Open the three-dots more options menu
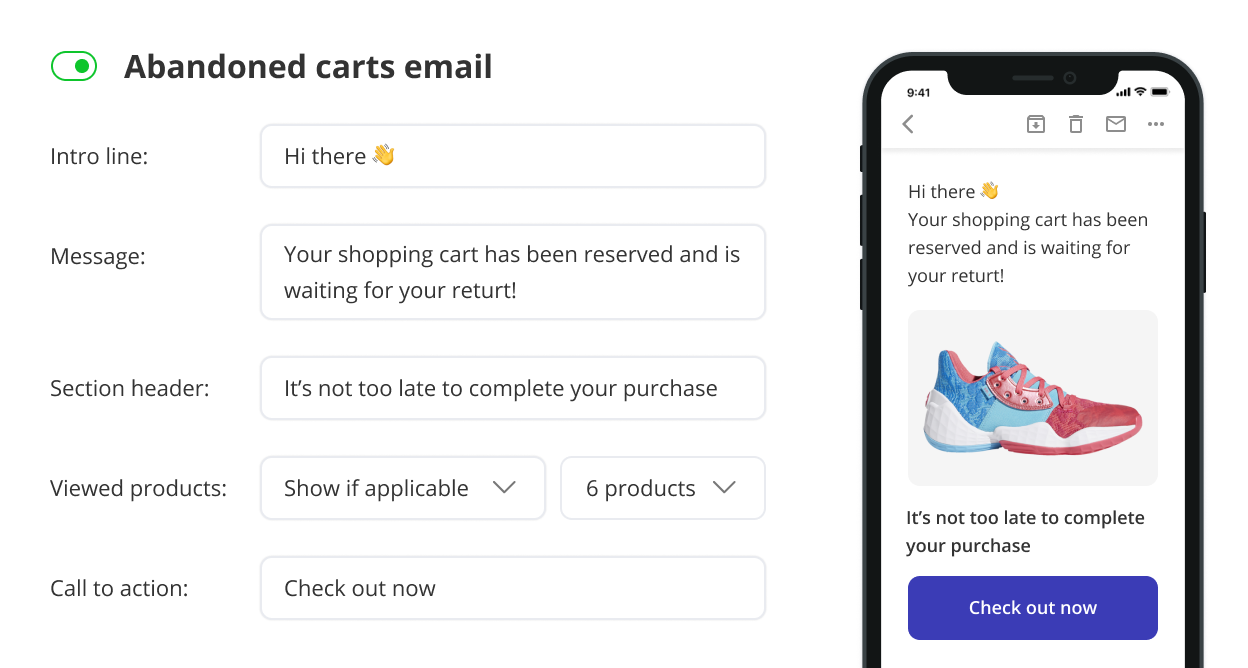Image resolution: width=1248 pixels, height=668 pixels. (1156, 124)
